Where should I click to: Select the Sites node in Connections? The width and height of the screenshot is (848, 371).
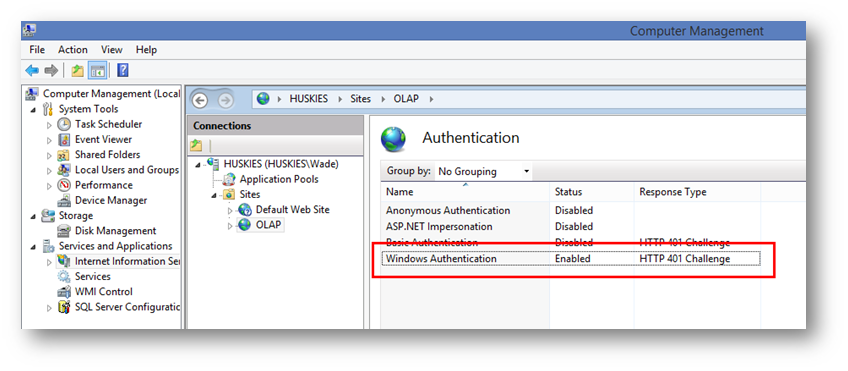point(250,194)
